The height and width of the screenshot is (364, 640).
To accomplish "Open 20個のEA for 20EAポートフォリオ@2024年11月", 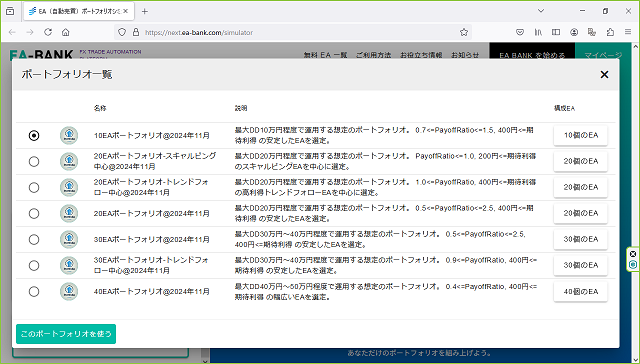I will click(x=580, y=213).
